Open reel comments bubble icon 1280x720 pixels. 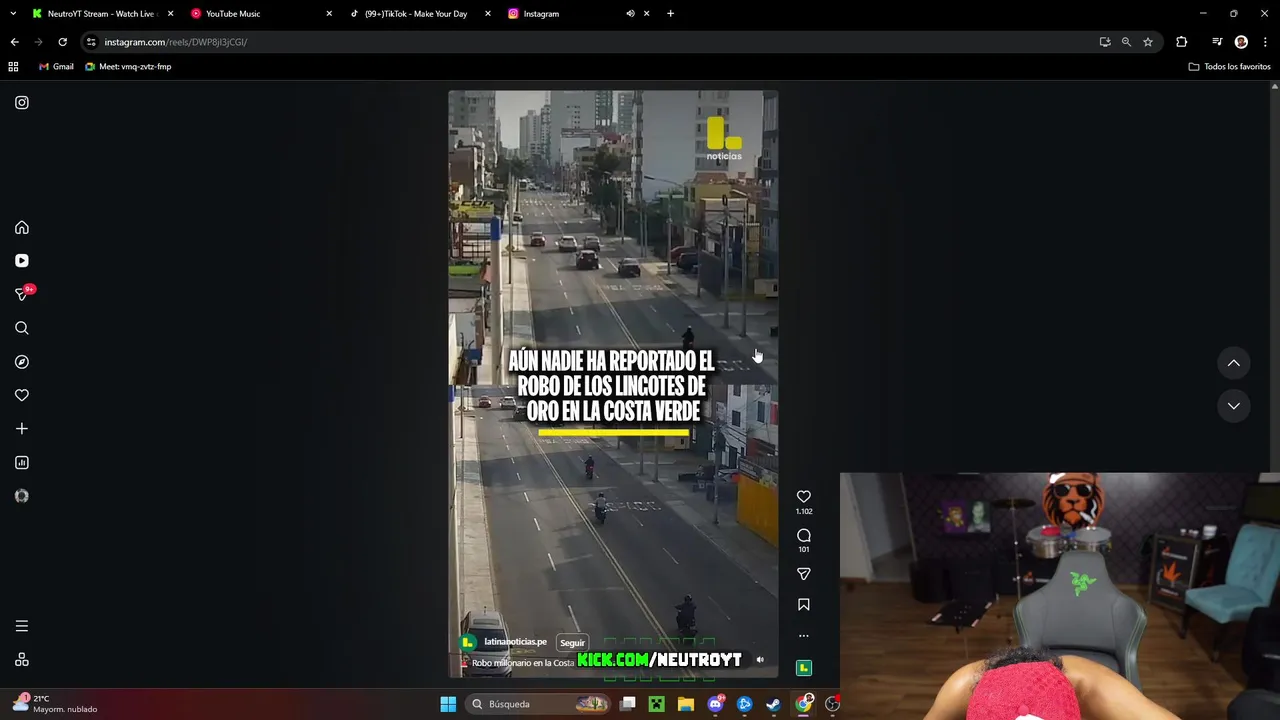804,536
